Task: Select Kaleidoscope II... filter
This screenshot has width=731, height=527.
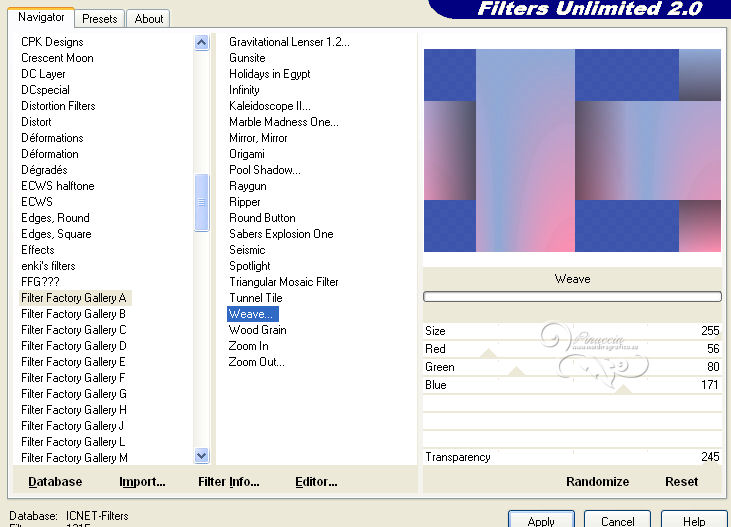Action: [x=270, y=106]
